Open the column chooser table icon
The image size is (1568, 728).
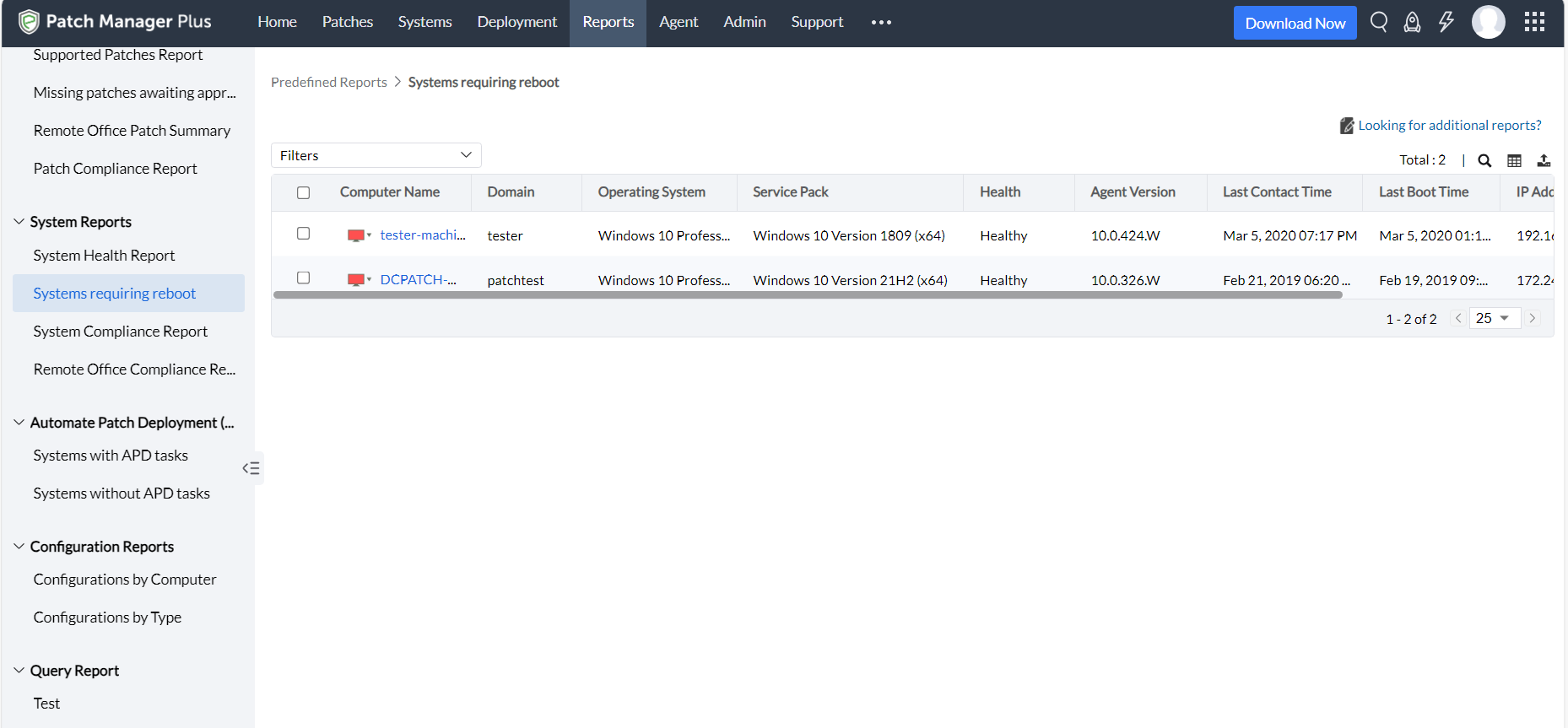1514,160
